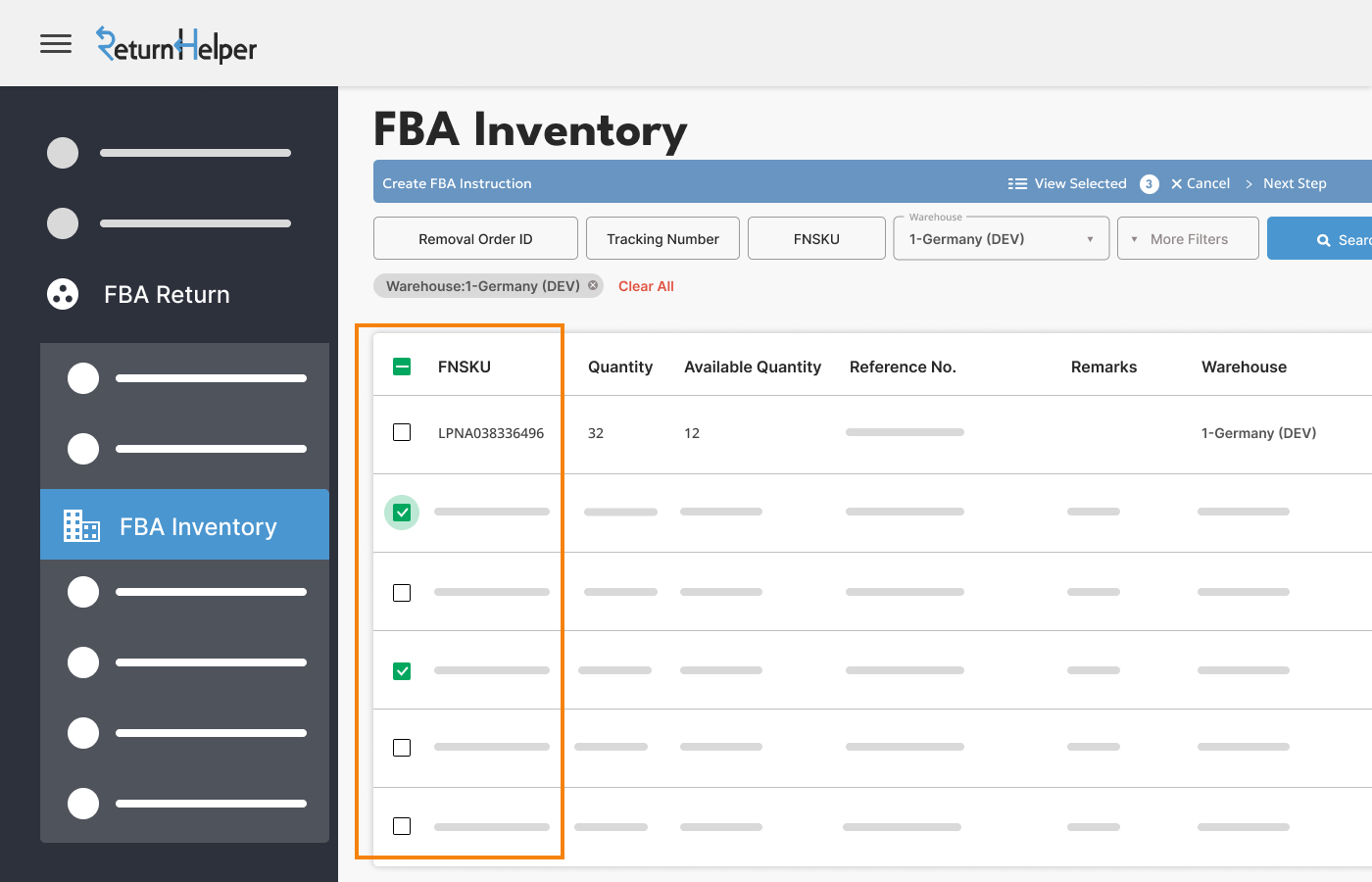Click the FBA Return sidebar icon
This screenshot has width=1372, height=882.
(63, 294)
